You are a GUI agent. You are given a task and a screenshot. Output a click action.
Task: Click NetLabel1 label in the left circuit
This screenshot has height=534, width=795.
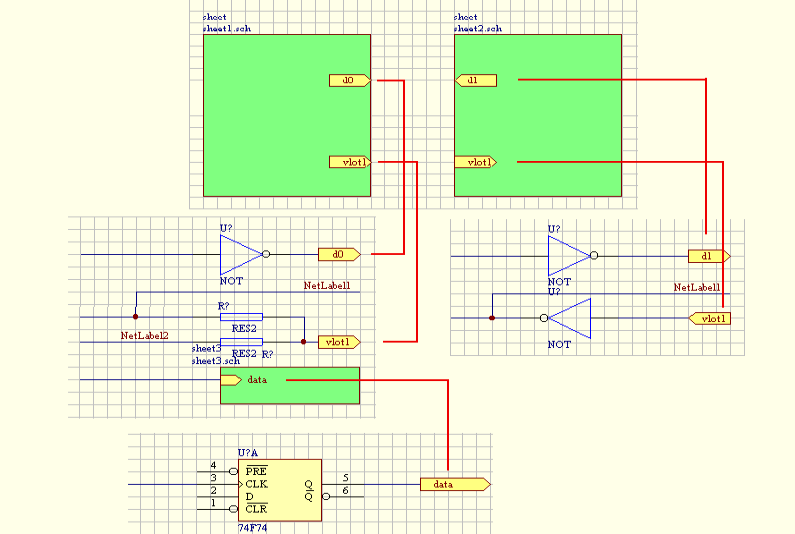(327, 286)
